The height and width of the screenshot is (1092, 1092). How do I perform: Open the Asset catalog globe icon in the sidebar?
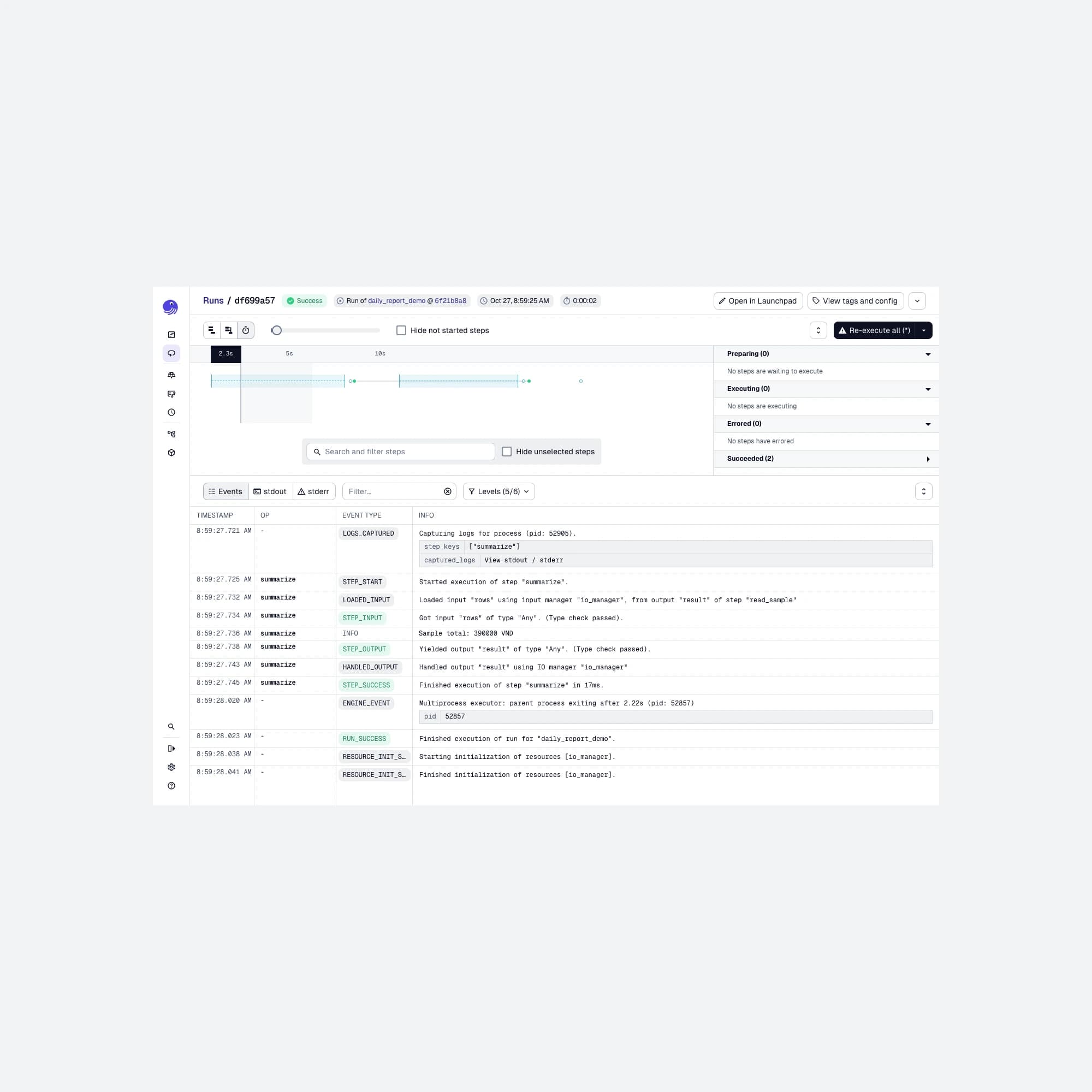pyautogui.click(x=171, y=375)
